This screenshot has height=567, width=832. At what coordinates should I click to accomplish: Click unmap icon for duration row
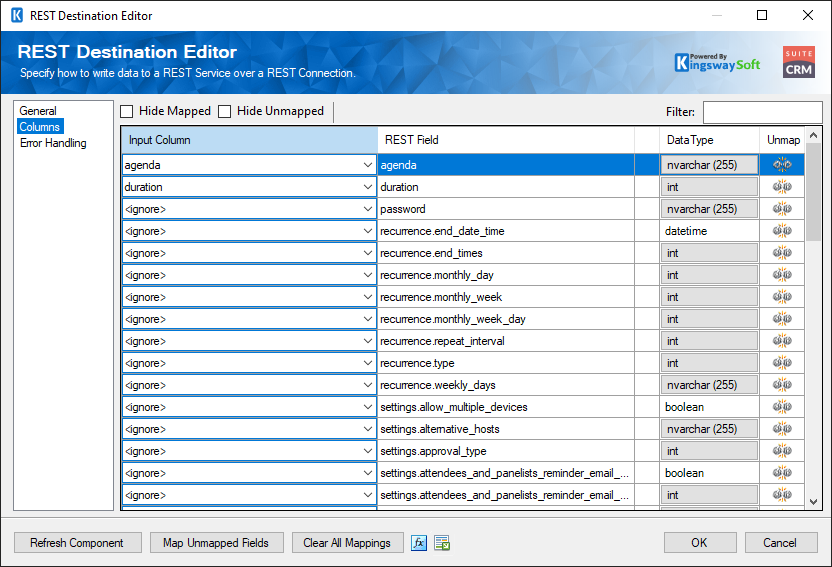[x=782, y=187]
